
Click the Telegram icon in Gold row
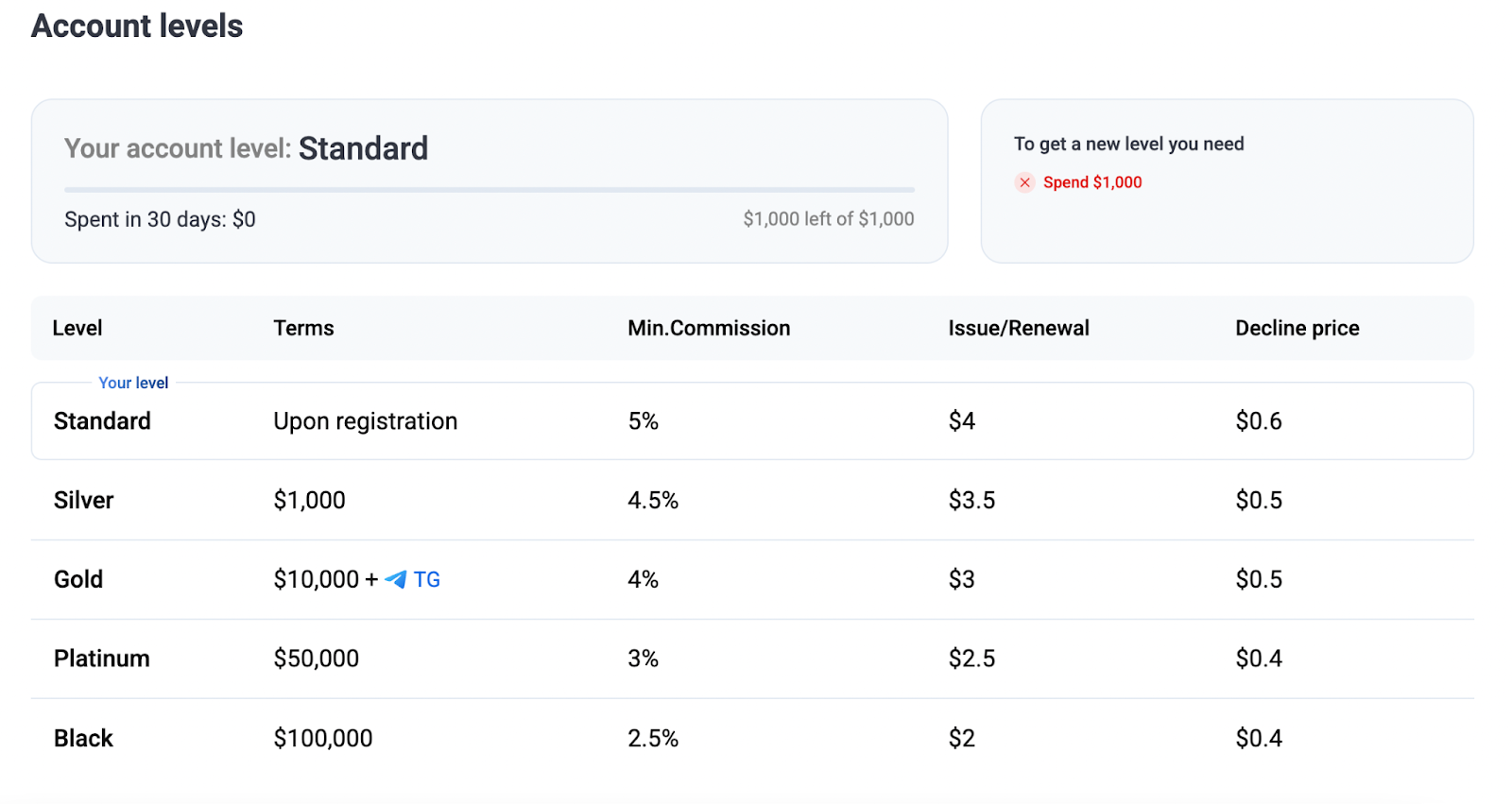[396, 579]
